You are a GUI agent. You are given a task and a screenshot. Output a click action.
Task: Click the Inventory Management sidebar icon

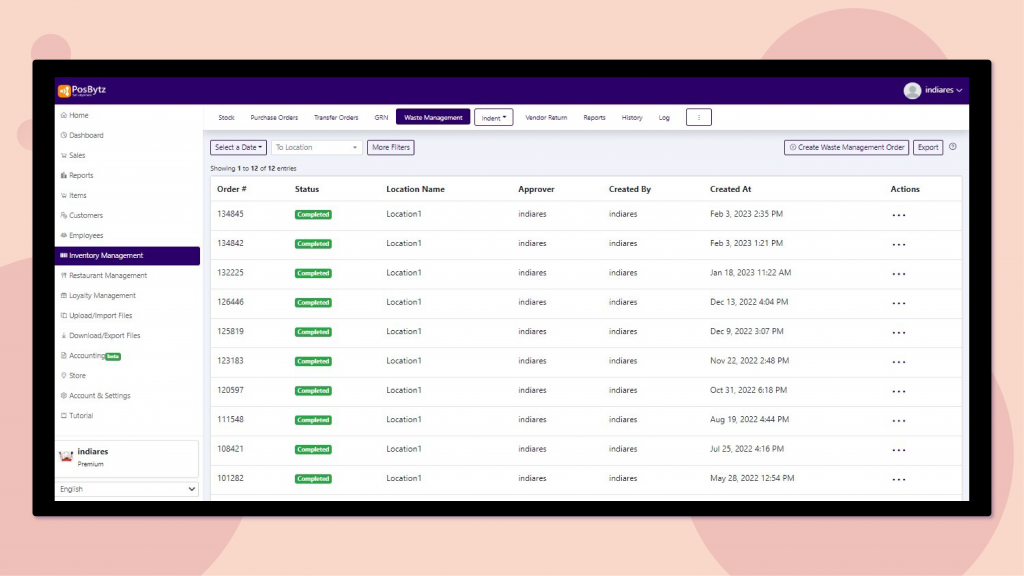[66, 255]
